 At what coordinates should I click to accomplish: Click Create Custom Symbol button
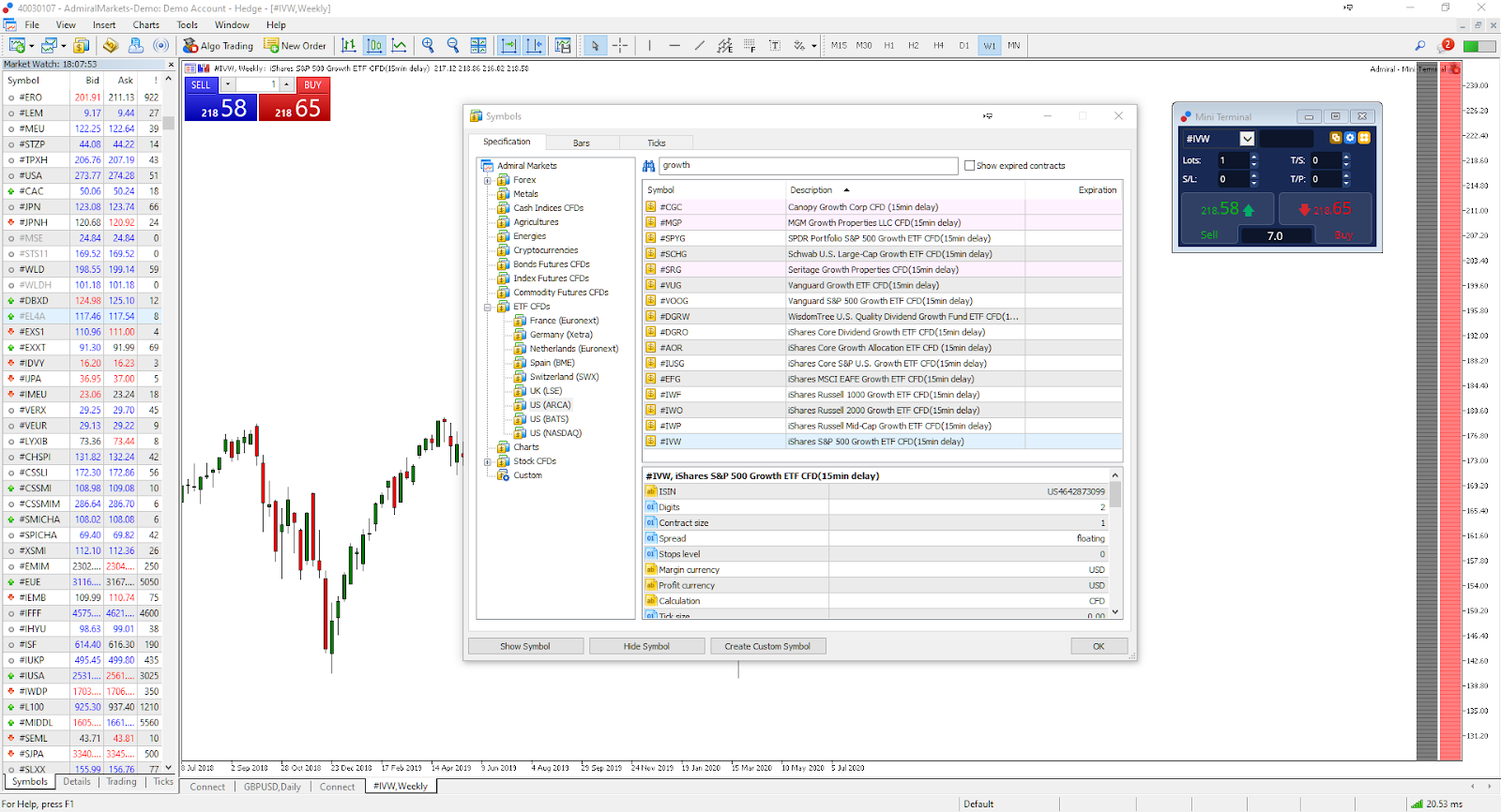click(767, 646)
